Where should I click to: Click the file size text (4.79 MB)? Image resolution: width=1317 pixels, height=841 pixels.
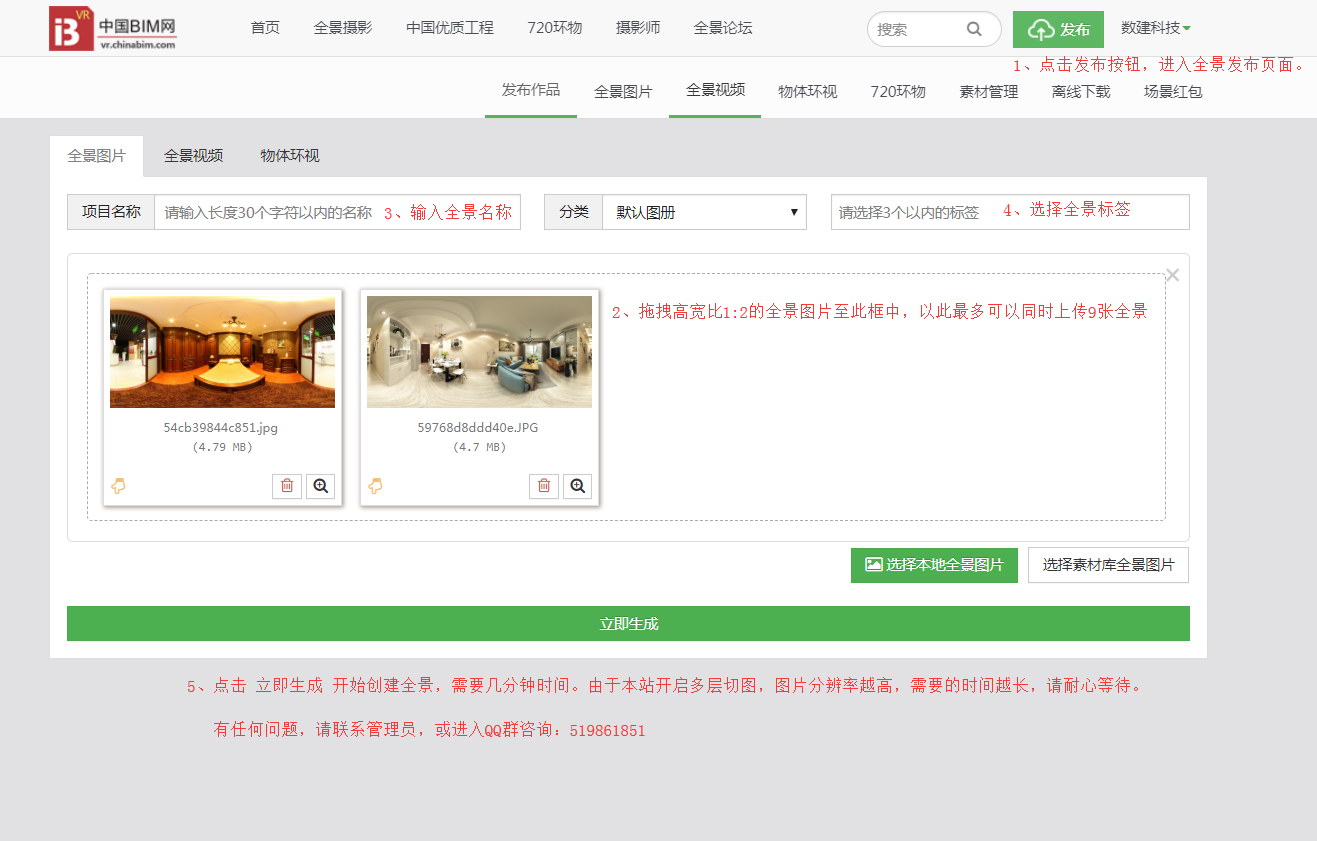coord(222,447)
